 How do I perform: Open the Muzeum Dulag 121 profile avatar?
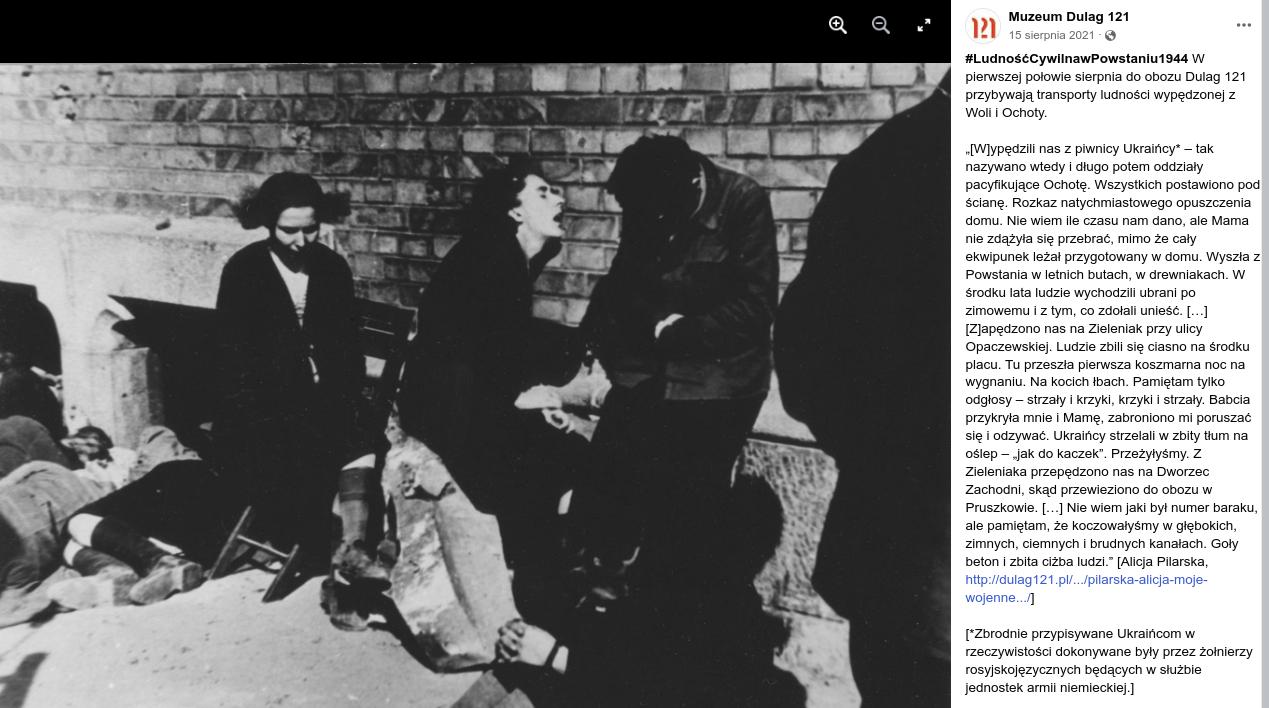983,26
